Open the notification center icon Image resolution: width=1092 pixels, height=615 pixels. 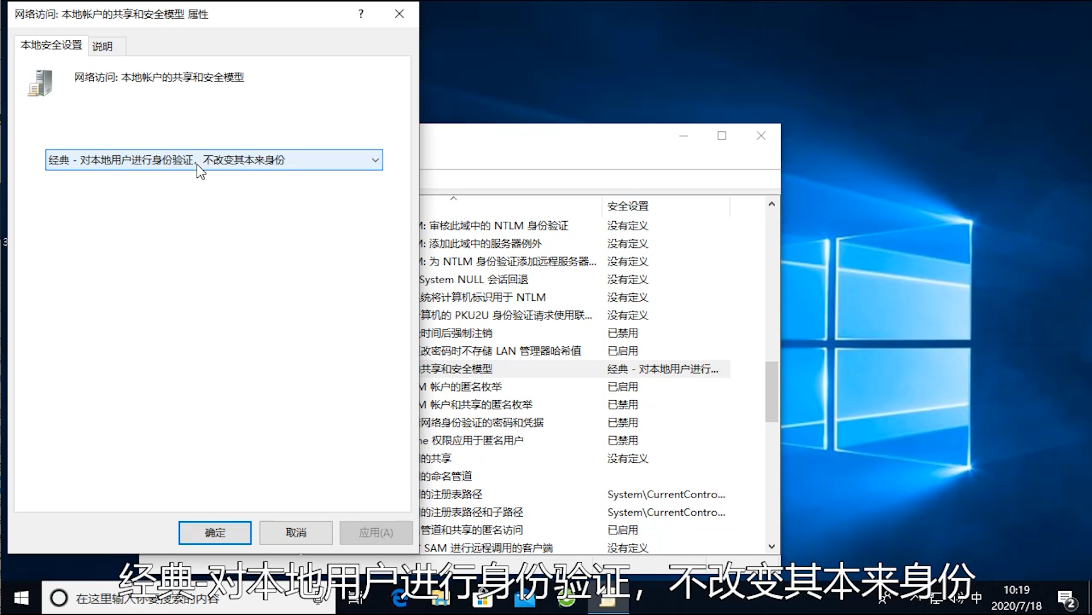pos(1066,598)
